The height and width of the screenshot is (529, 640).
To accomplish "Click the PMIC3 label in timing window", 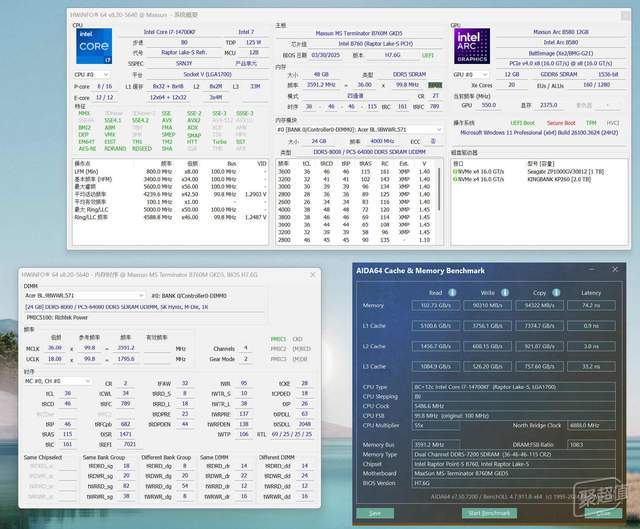I will tap(278, 359).
